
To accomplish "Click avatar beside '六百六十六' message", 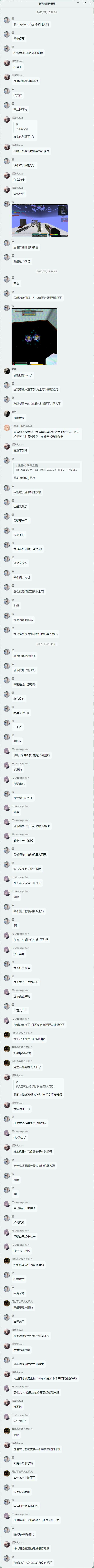I will click(7, 1005).
